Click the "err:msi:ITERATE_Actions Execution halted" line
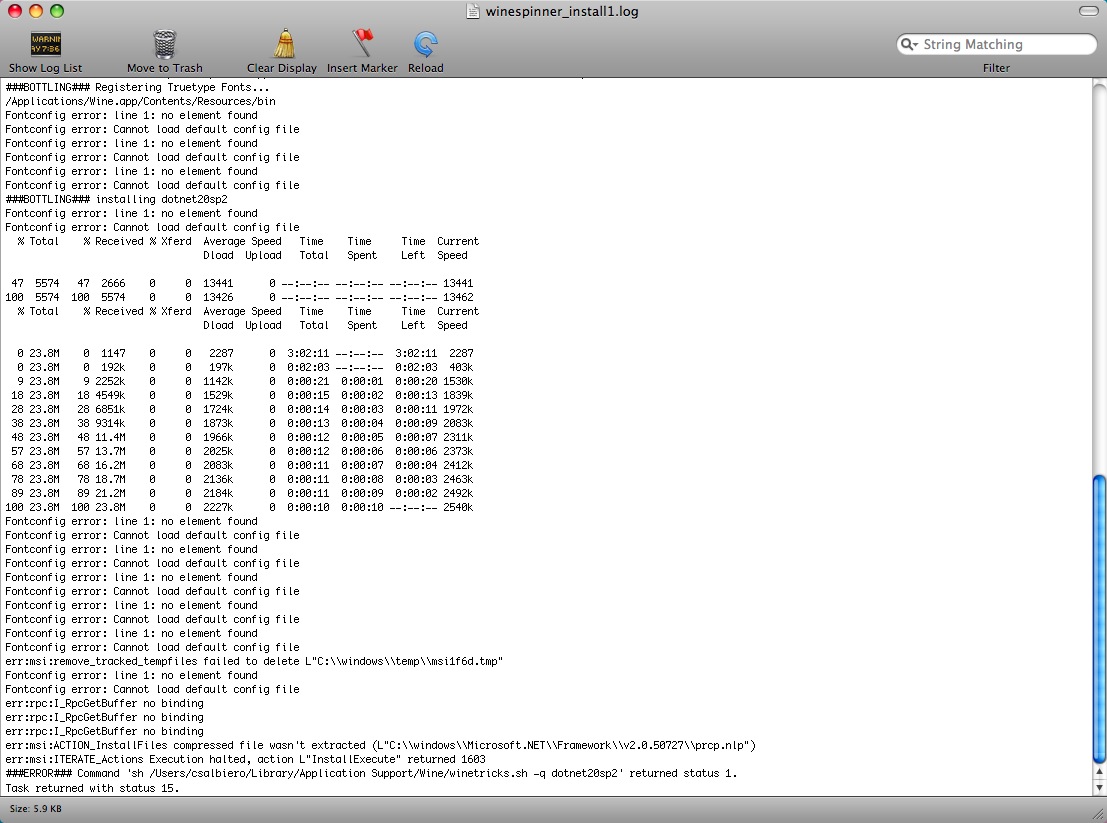 245,759
